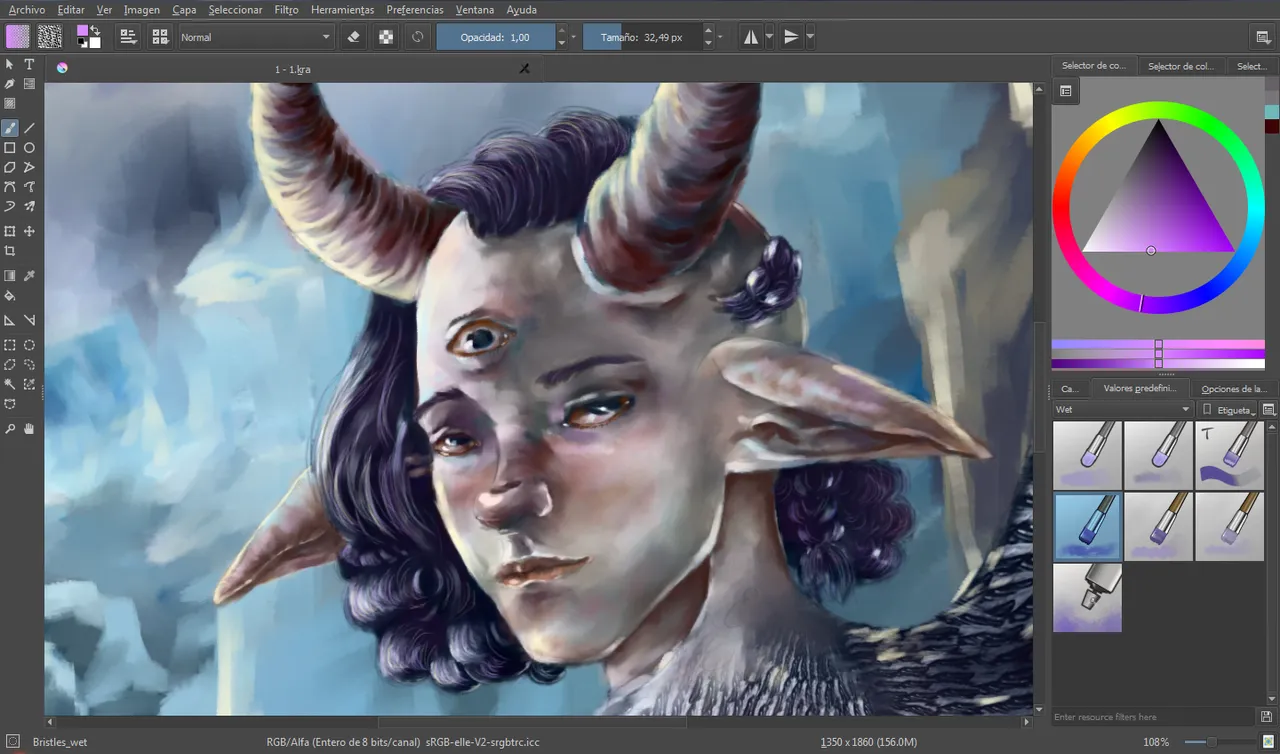Choose the tube paint brush preset thumbnail
This screenshot has height=754, width=1280.
click(1088, 597)
